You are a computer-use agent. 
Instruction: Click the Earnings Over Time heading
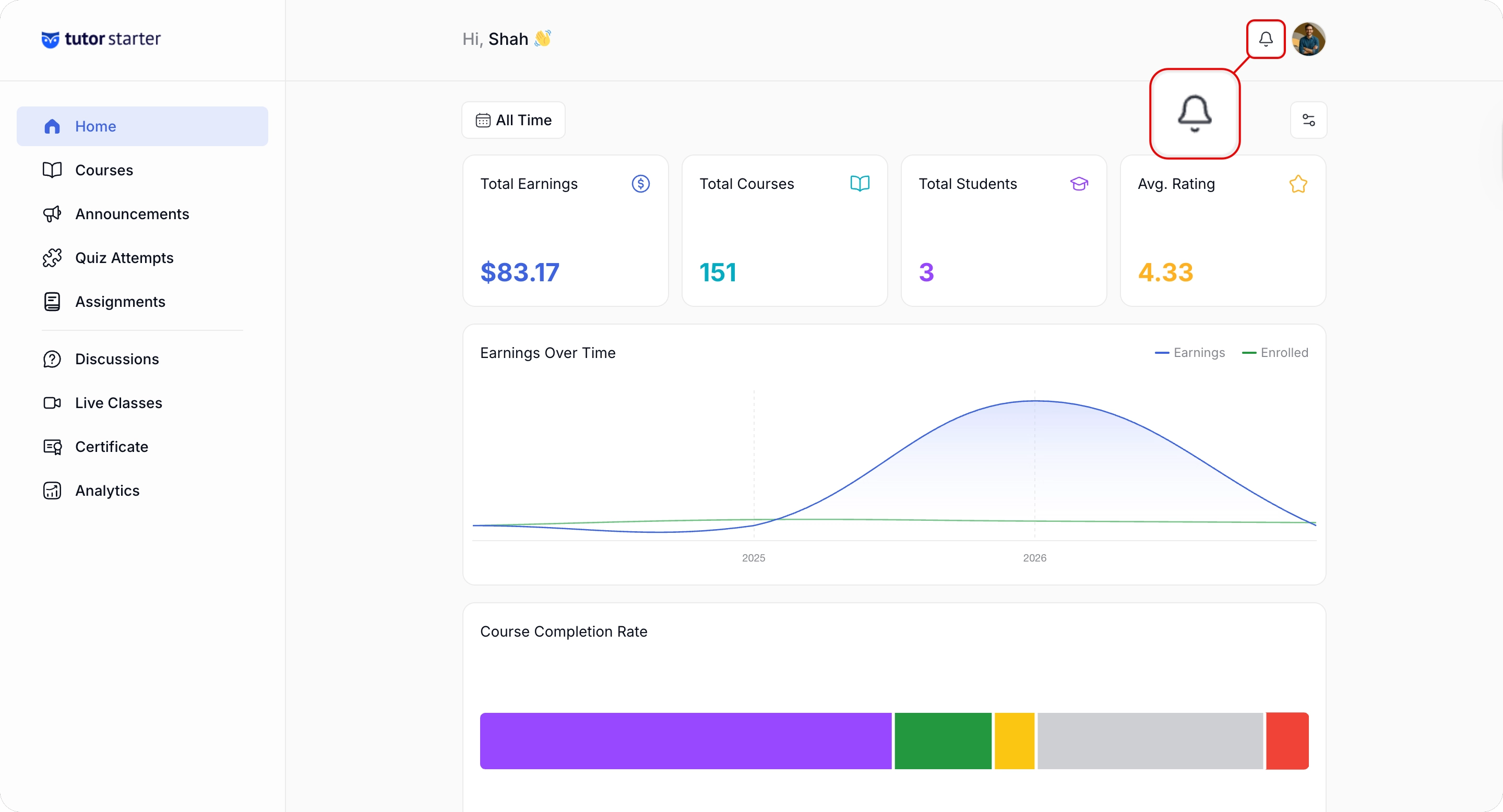pos(547,353)
